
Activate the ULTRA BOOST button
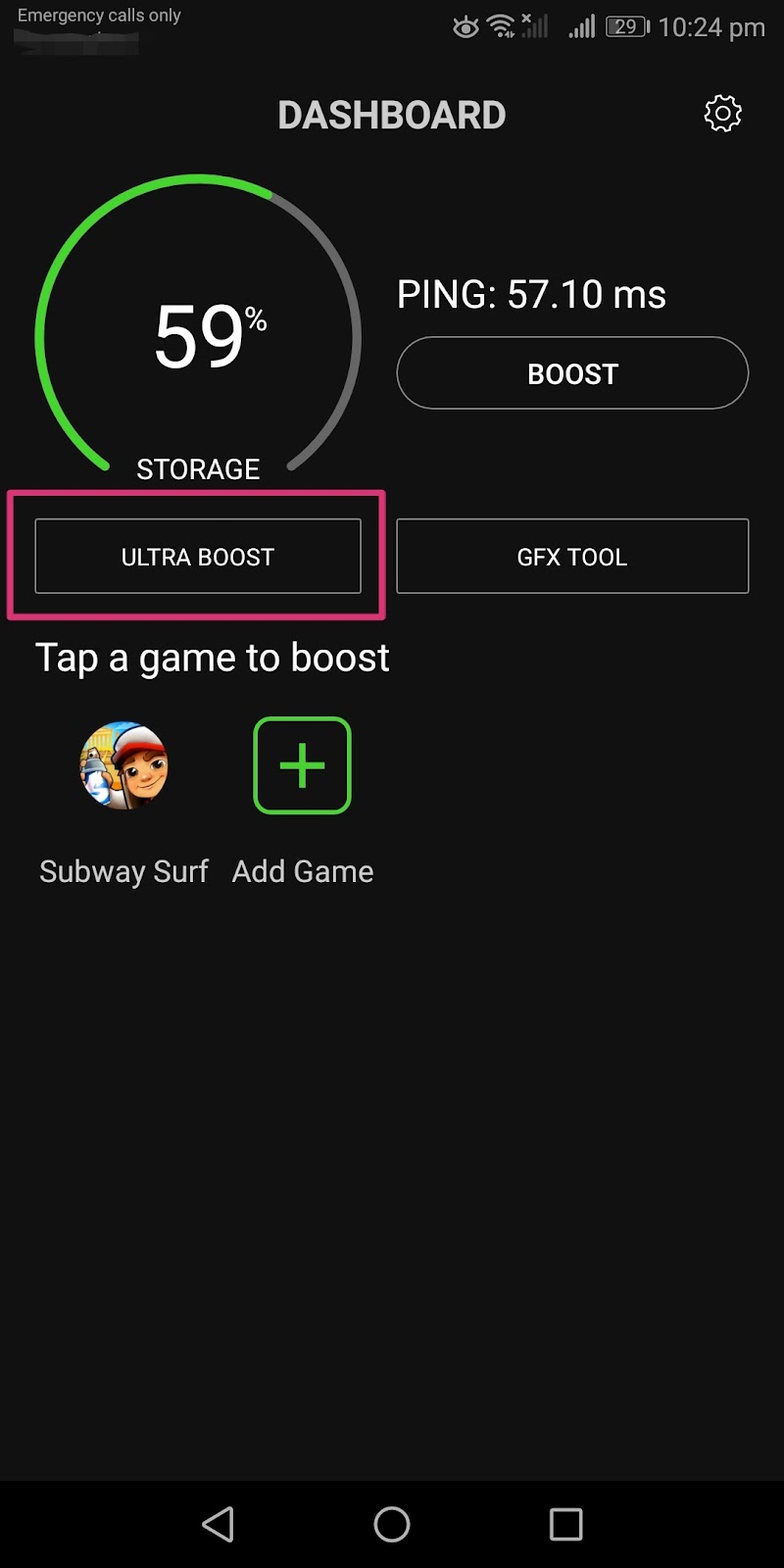pos(198,557)
